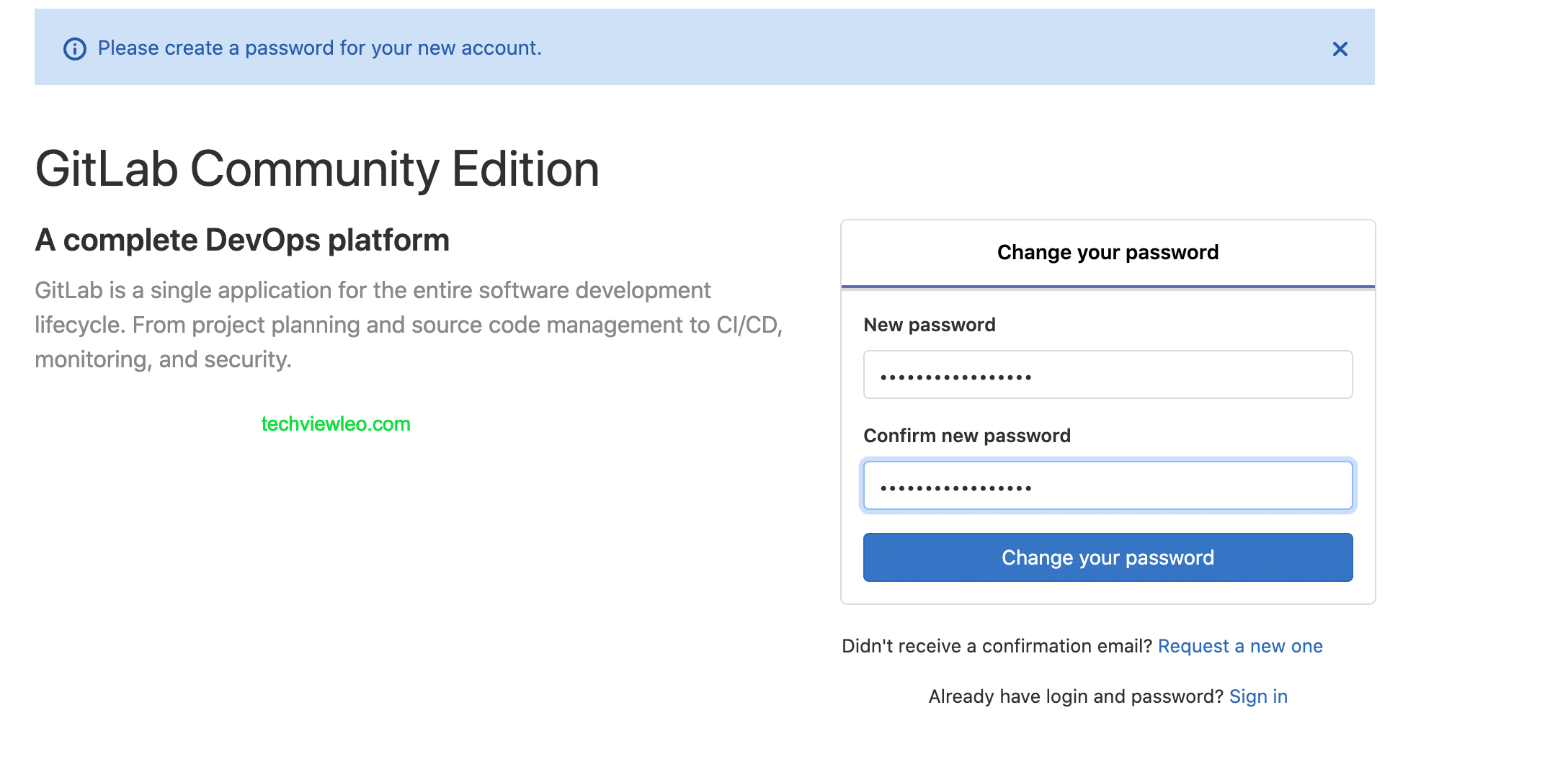Click the confirmation email question text
This screenshot has width=1568, height=772.
[x=998, y=646]
